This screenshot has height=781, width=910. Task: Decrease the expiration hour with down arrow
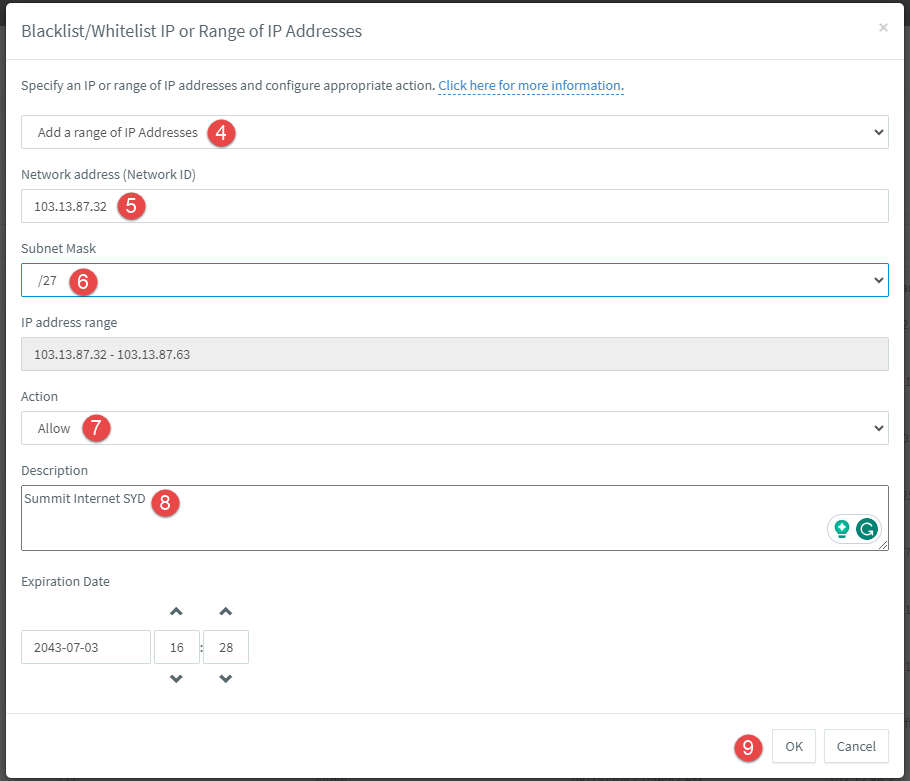coord(176,678)
